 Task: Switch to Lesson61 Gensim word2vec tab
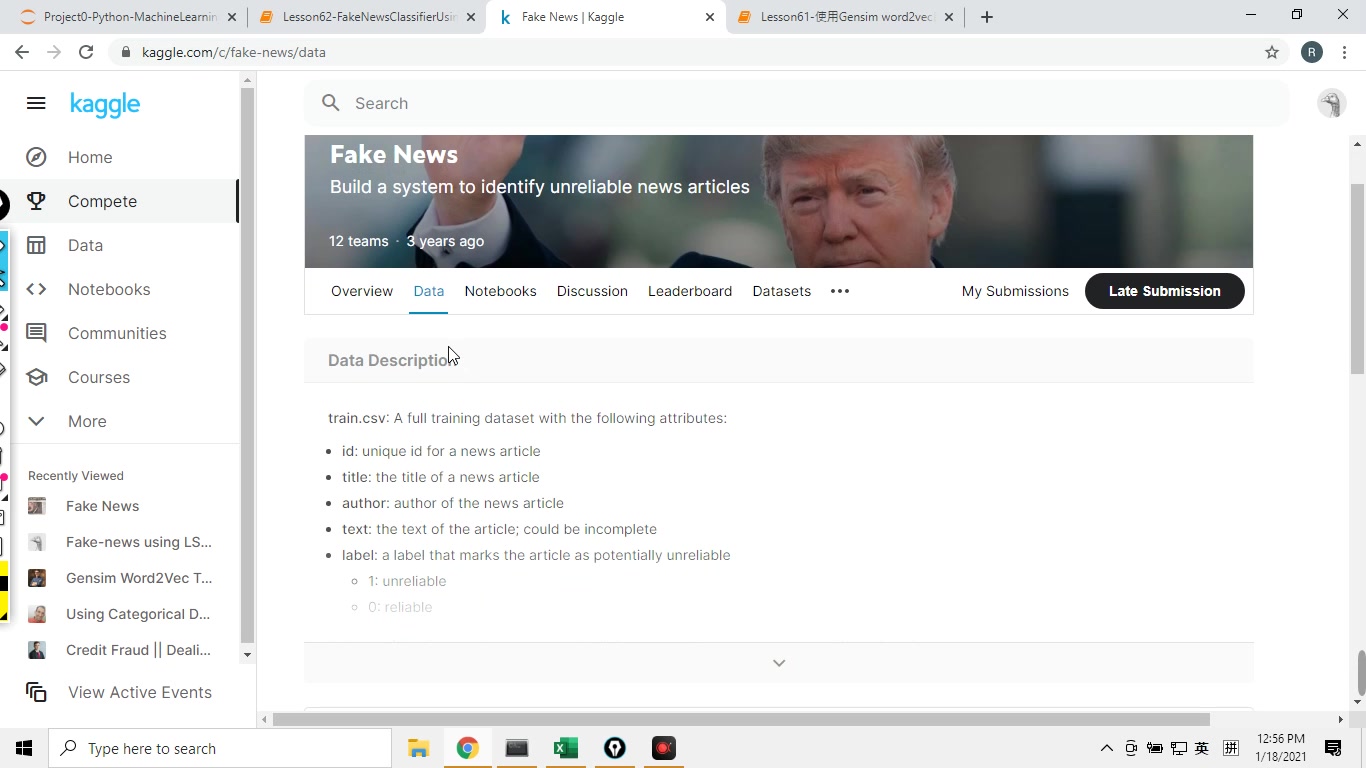[x=846, y=17]
